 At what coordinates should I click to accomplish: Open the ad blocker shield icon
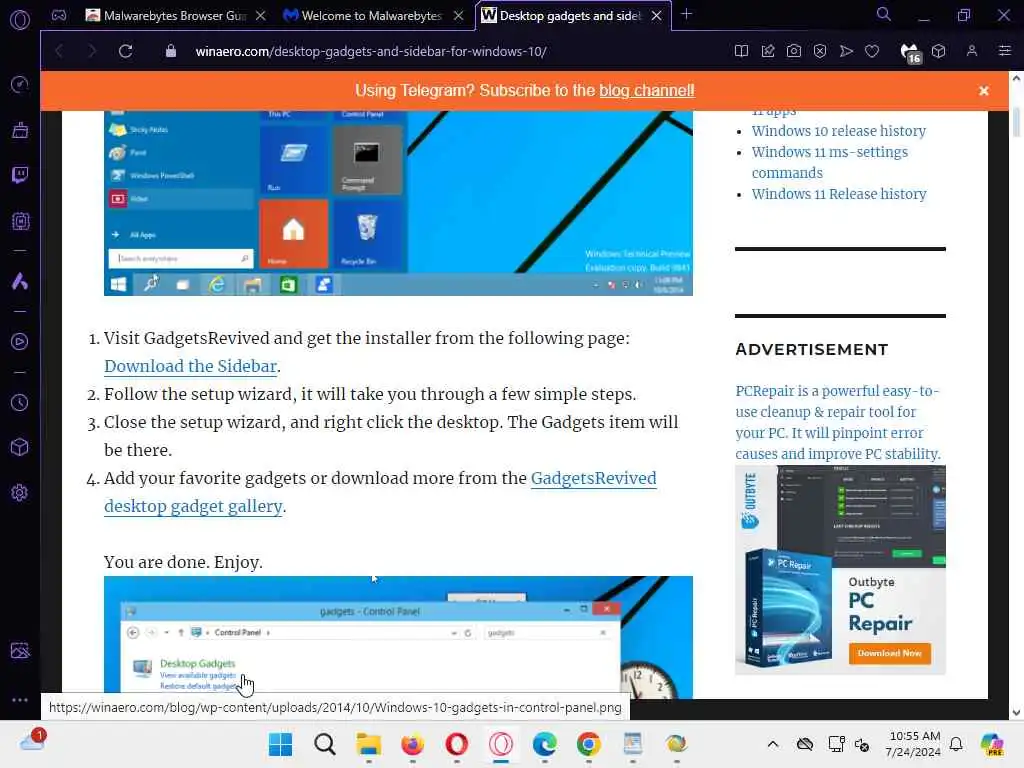pyautogui.click(x=820, y=51)
